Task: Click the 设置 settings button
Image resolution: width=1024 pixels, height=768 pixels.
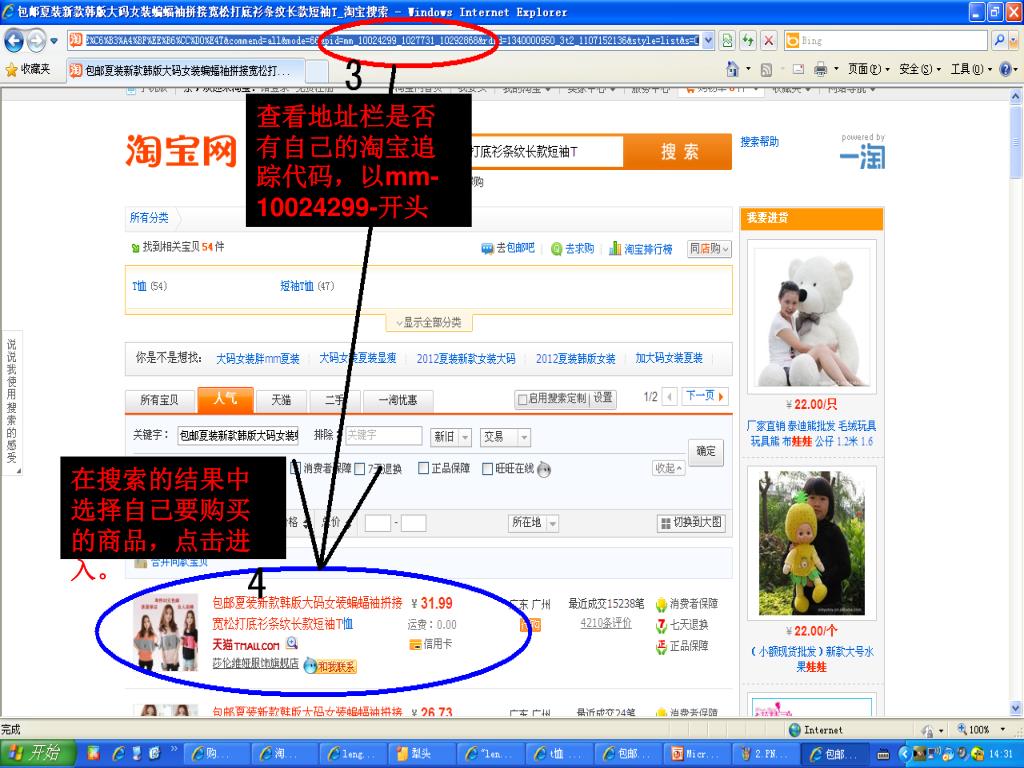Action: click(x=603, y=398)
